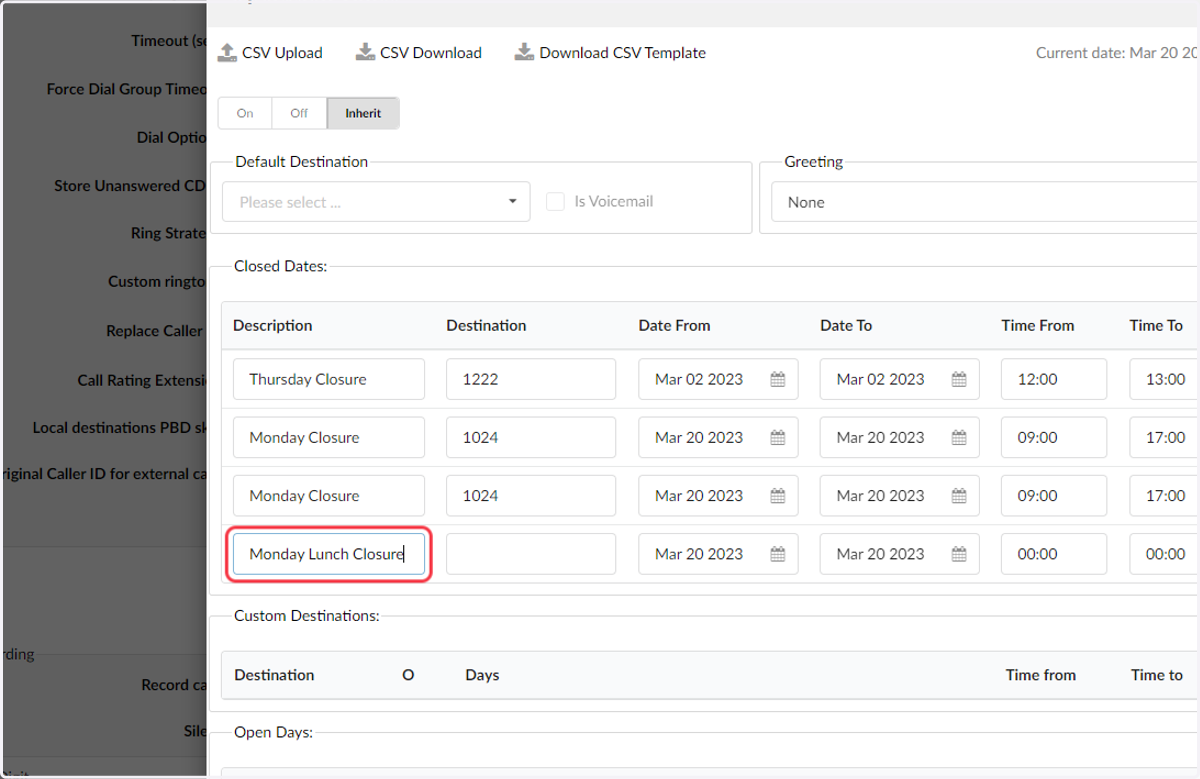Click the Days column header in Custom Destinations
The image size is (1200, 779).
(482, 675)
